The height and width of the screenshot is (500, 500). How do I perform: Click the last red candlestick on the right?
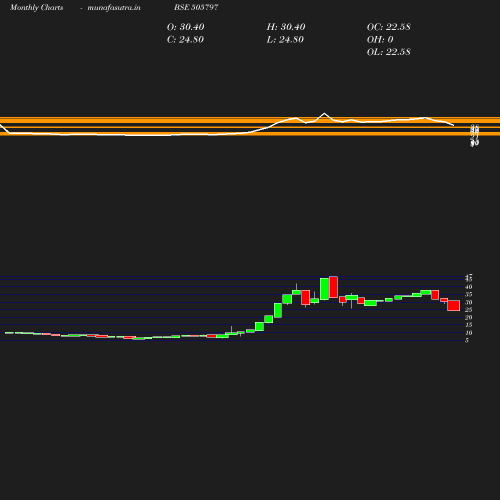tap(454, 305)
